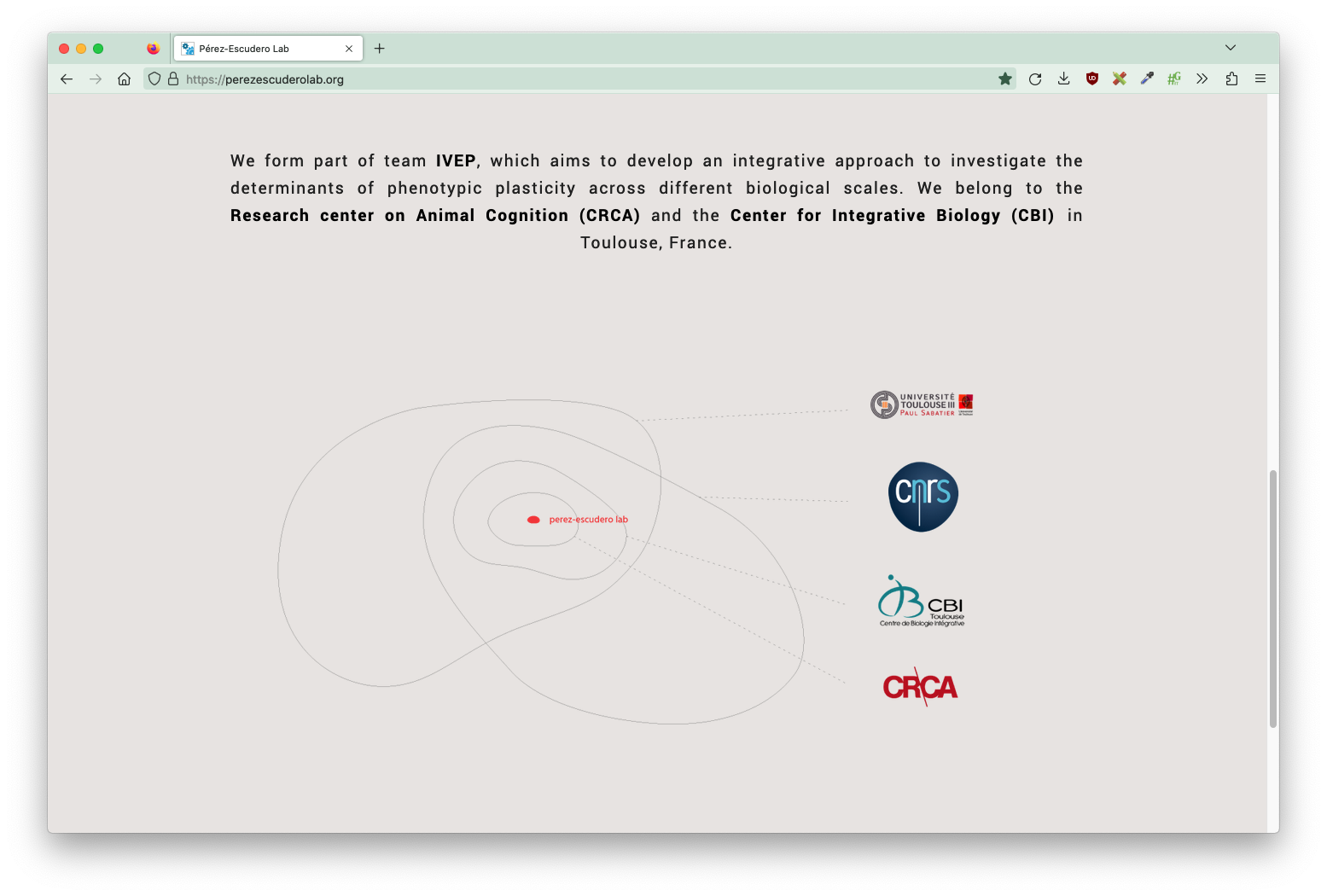Open the uBlock Origin extension
This screenshot has width=1327, height=896.
[x=1091, y=79]
